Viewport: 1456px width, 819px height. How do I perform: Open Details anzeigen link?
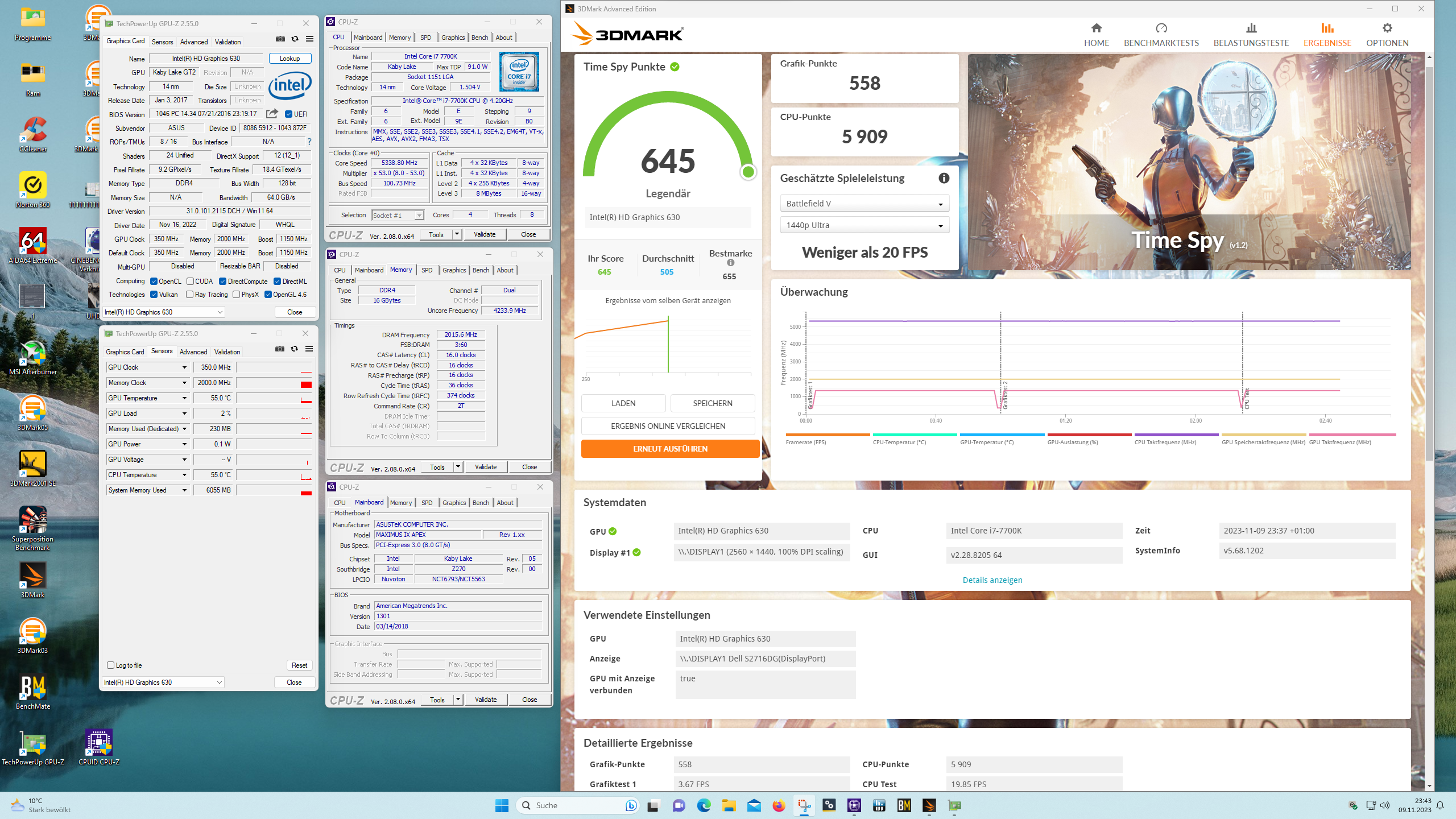point(992,580)
